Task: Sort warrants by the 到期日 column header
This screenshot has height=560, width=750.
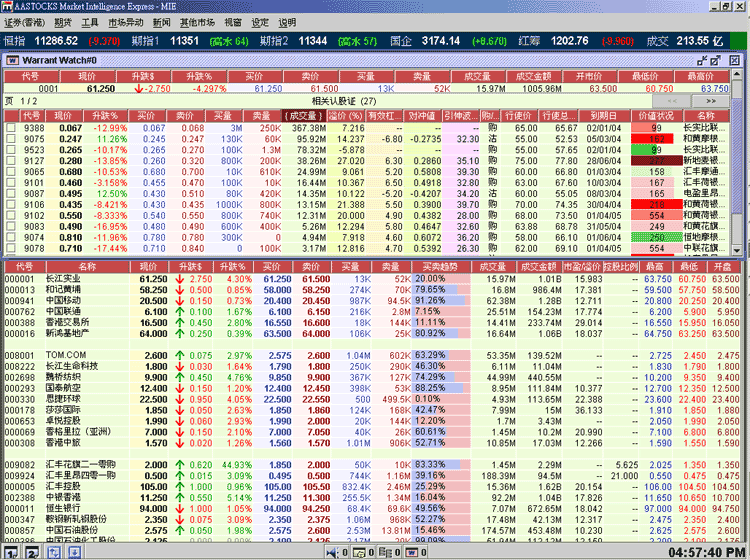Action: (x=604, y=116)
